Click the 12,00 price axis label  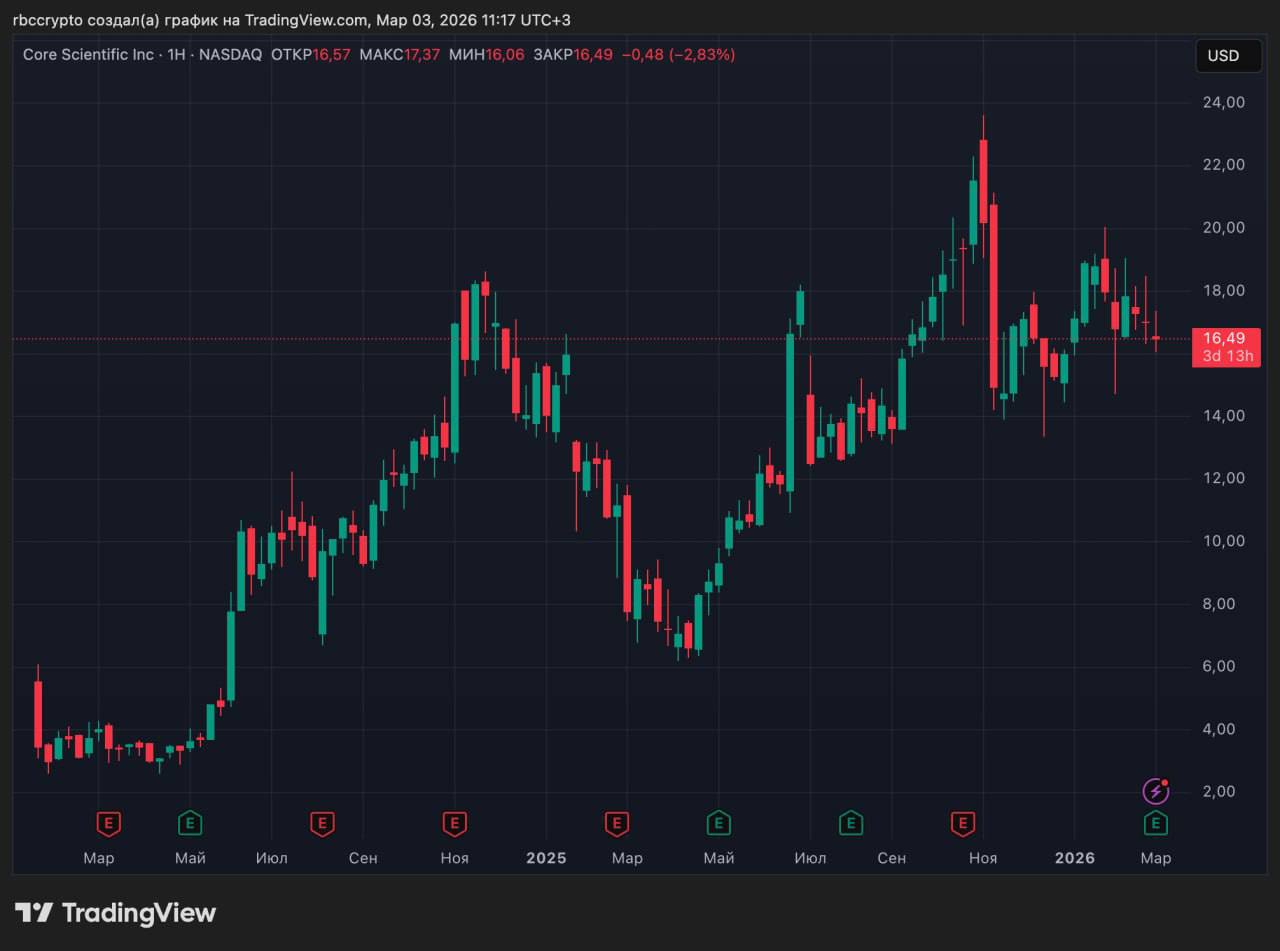click(1224, 479)
